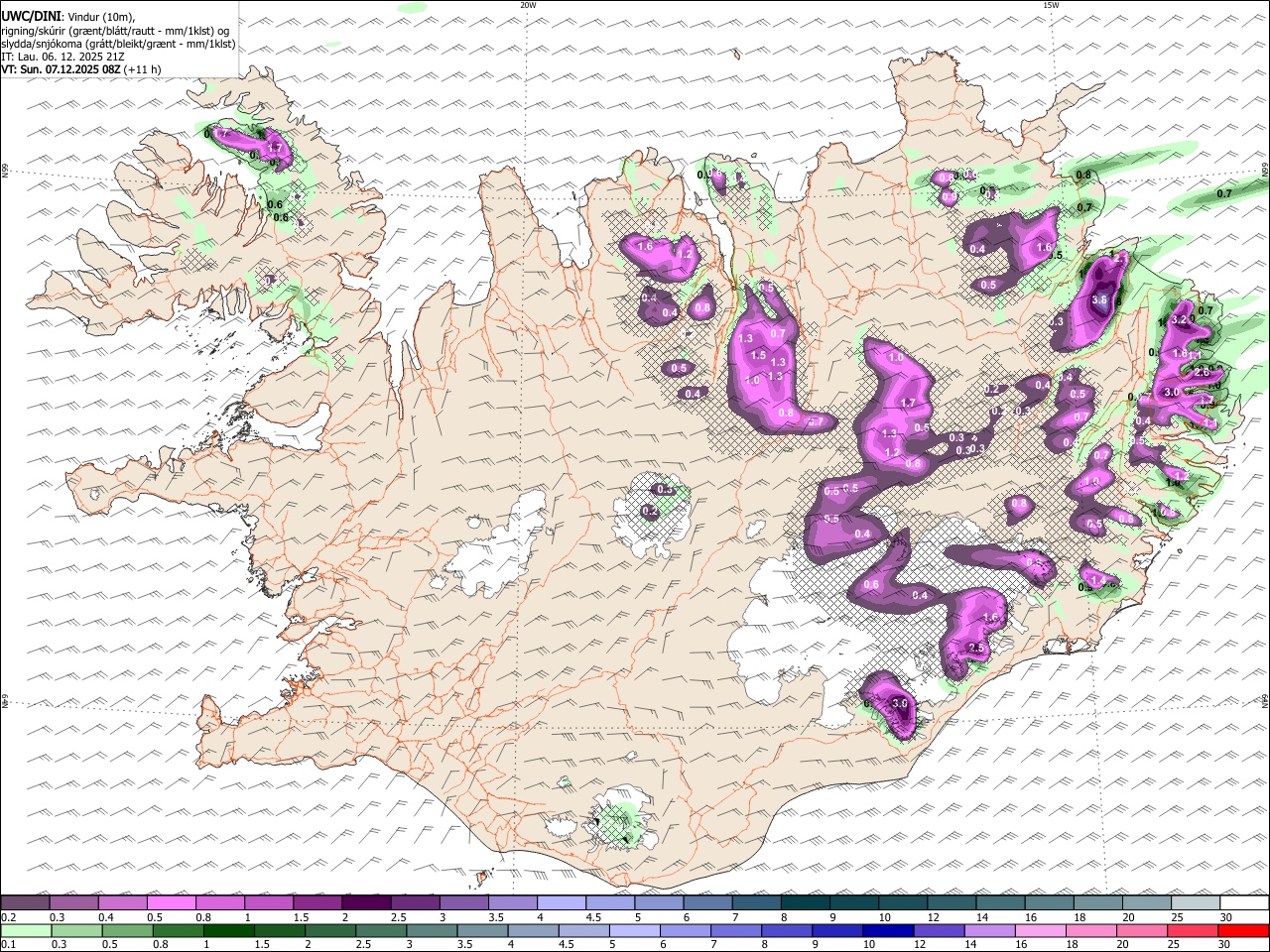Click the 1.4 snowfall value on the map
This screenshot has width=1270, height=952.
[1097, 580]
